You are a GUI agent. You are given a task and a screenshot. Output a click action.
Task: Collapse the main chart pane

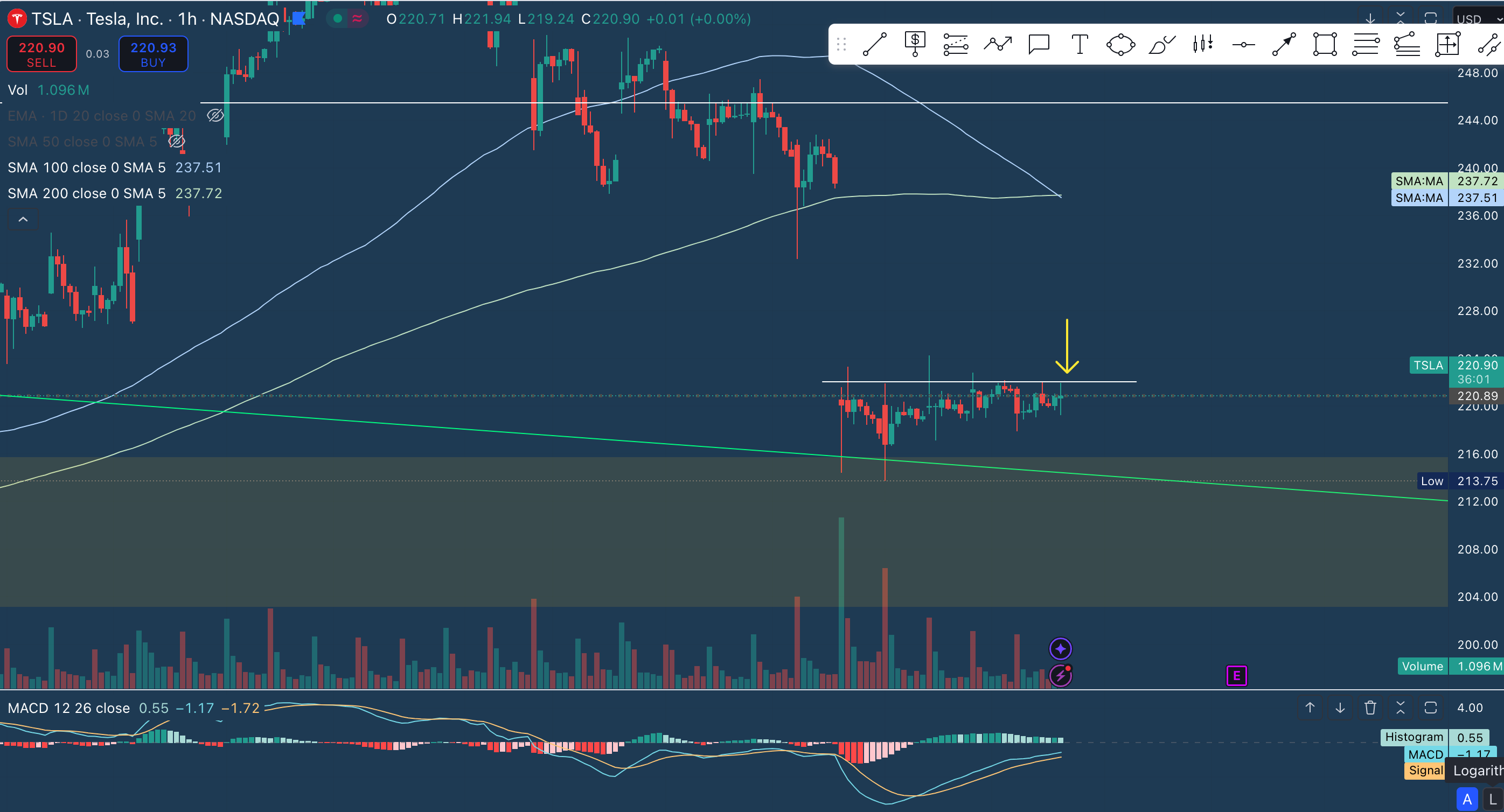[1401, 19]
